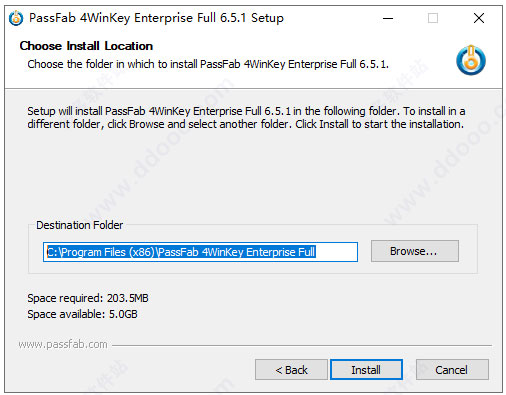Image resolution: width=506 pixels, height=395 pixels.
Task: Click the 'different folder, click Browse' instruction line
Action: 246,124
